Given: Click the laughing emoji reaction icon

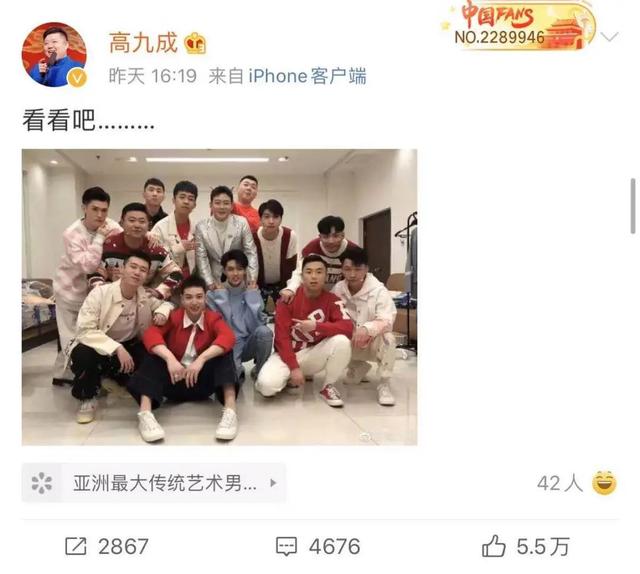Looking at the screenshot, I should pos(604,483).
